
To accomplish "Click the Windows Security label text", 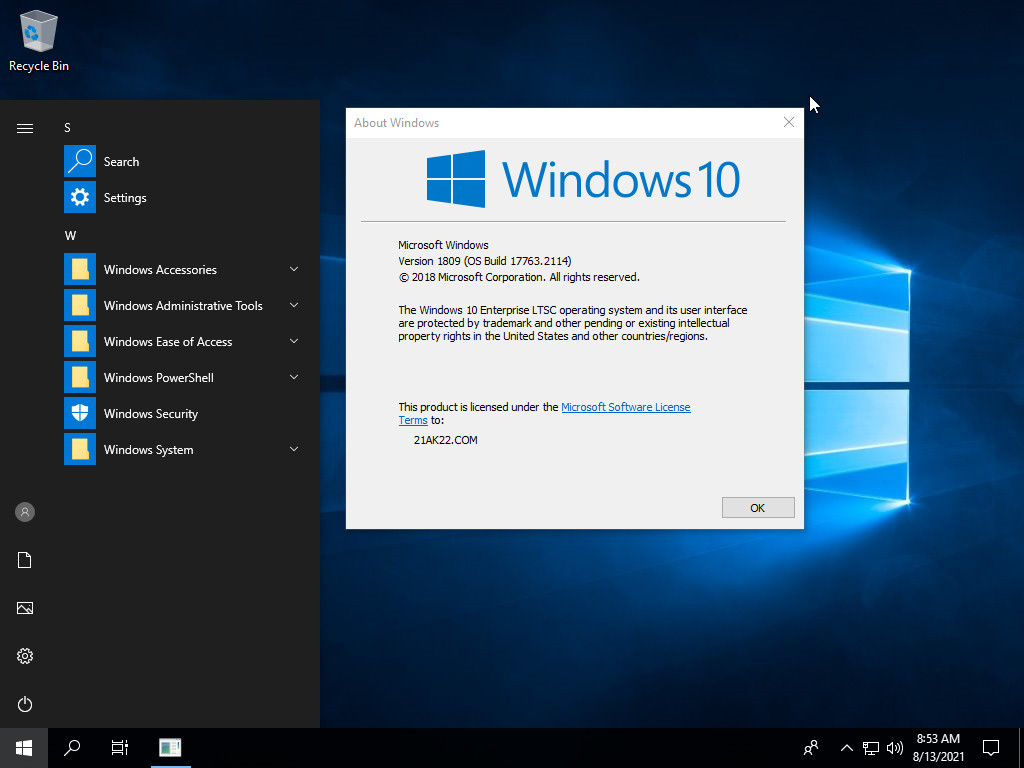I will 151,413.
